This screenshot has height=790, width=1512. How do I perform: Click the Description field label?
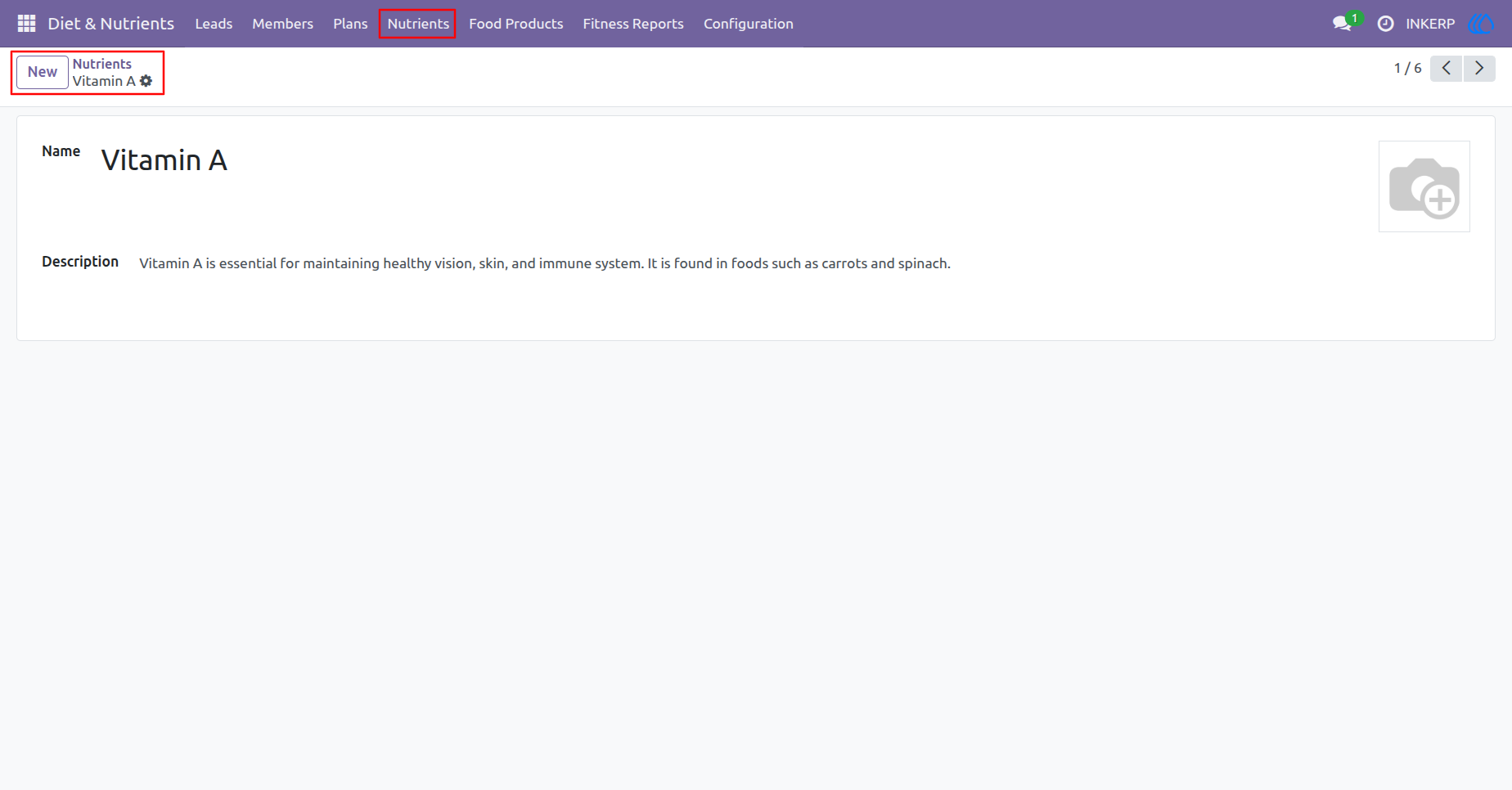(x=80, y=262)
